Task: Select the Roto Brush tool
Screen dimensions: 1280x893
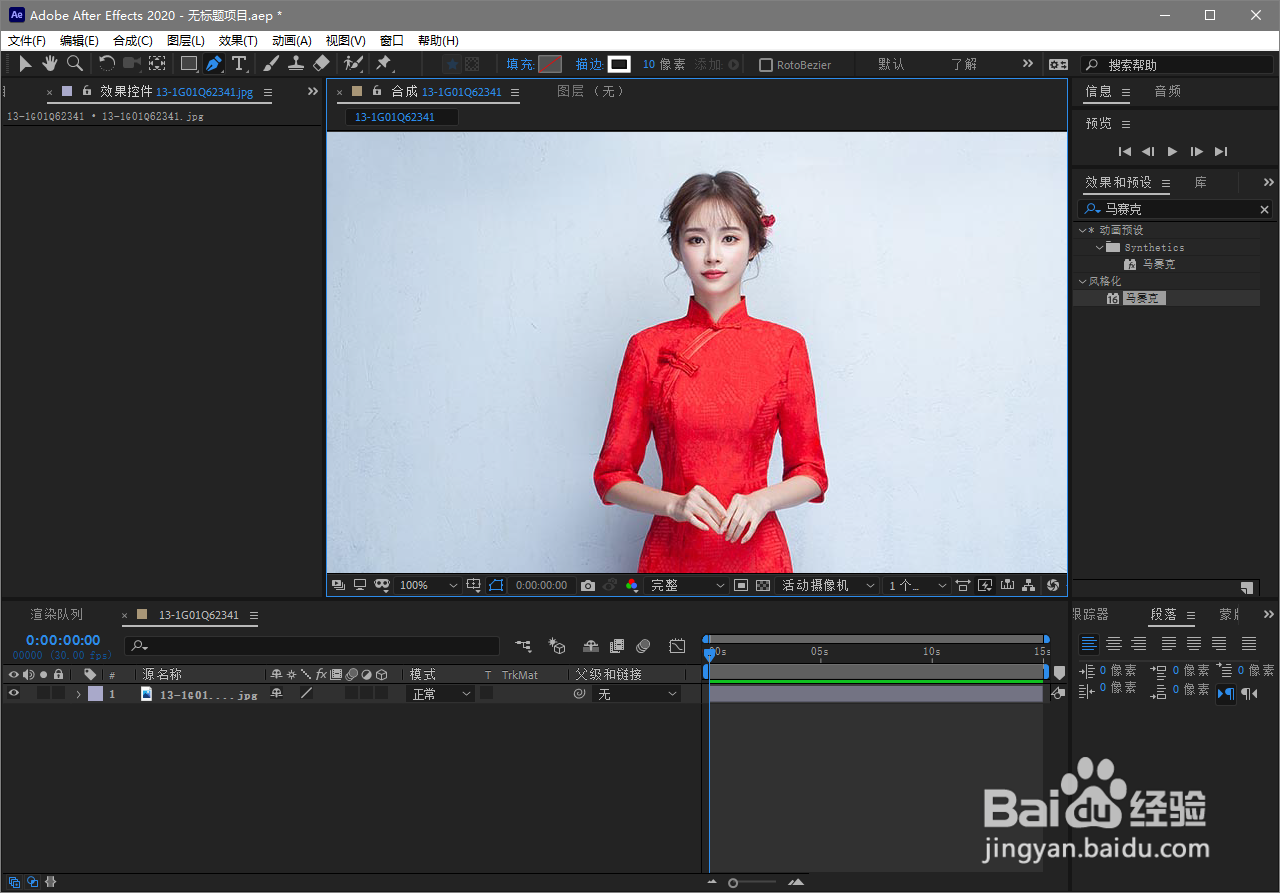Action: click(353, 64)
